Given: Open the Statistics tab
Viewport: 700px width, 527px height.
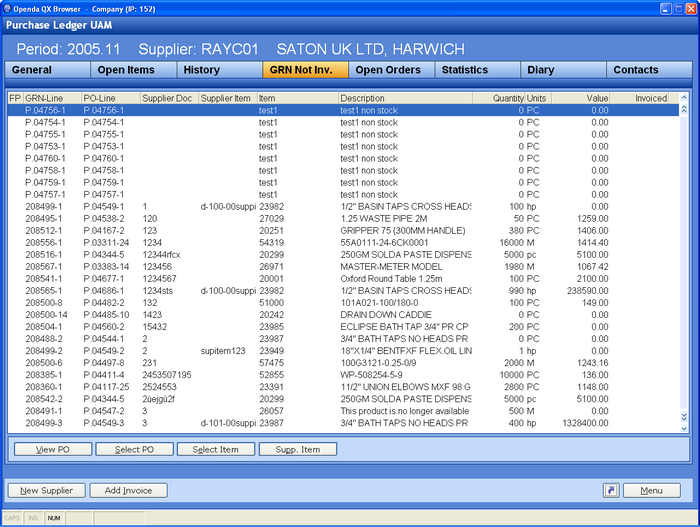Looking at the screenshot, I should tap(477, 70).
